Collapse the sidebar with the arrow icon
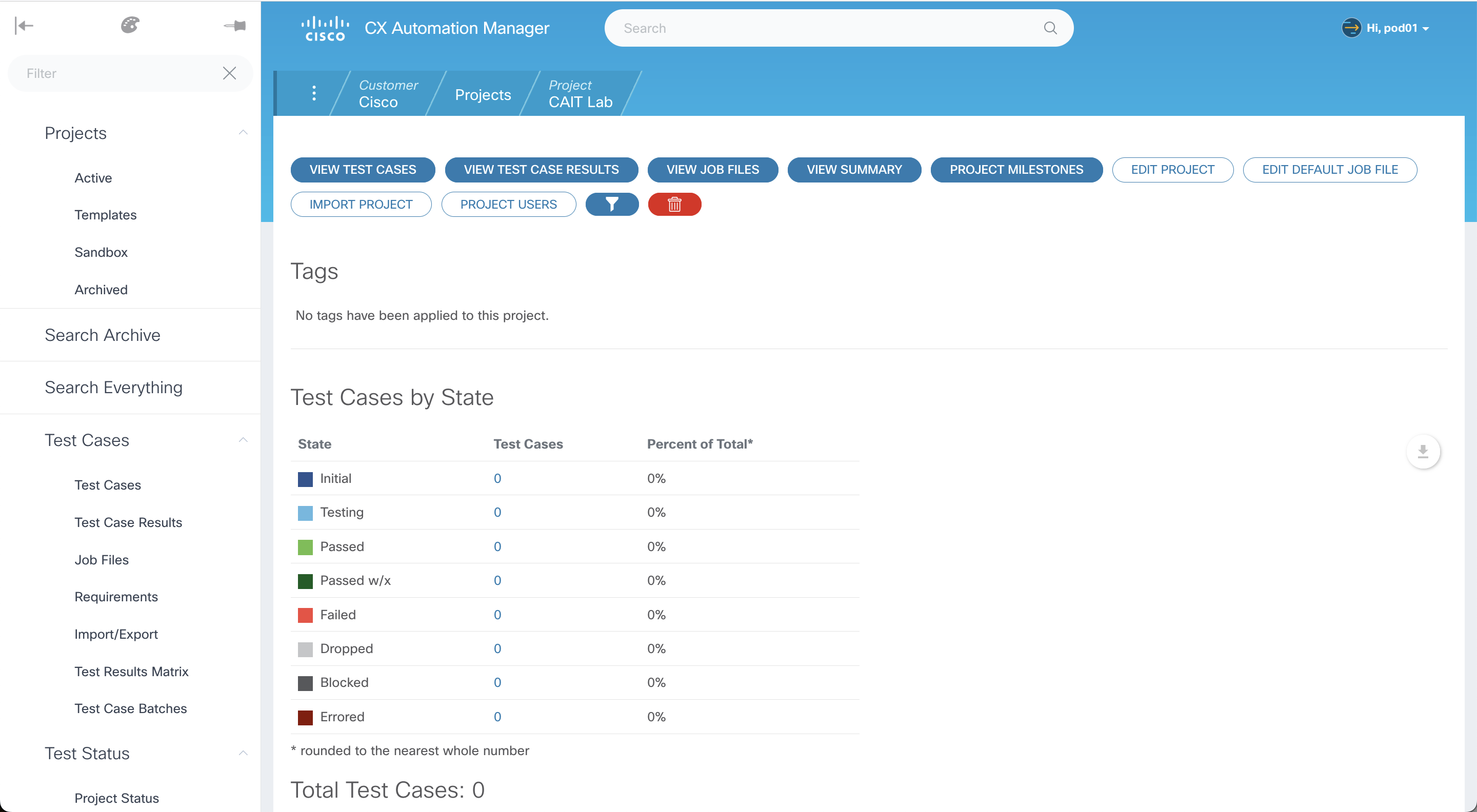1477x812 pixels. click(24, 25)
